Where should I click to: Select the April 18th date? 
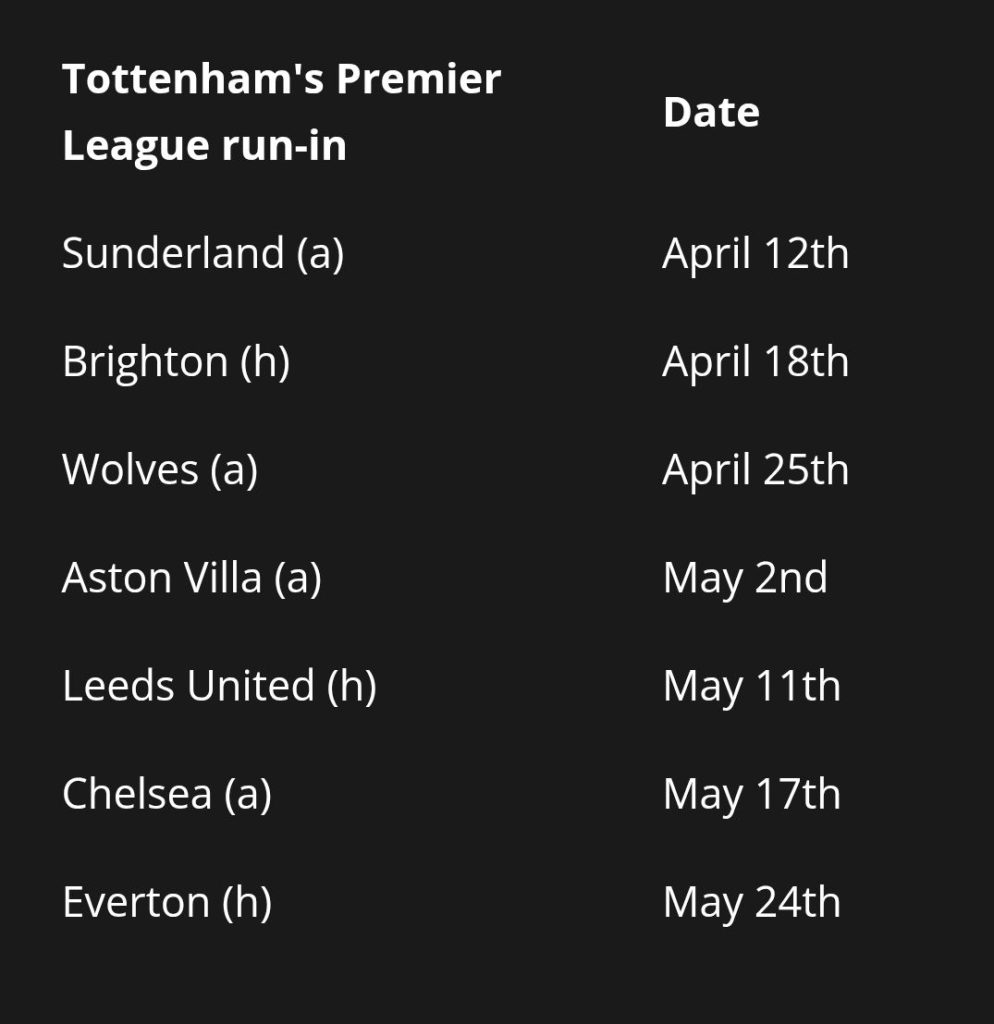click(755, 361)
